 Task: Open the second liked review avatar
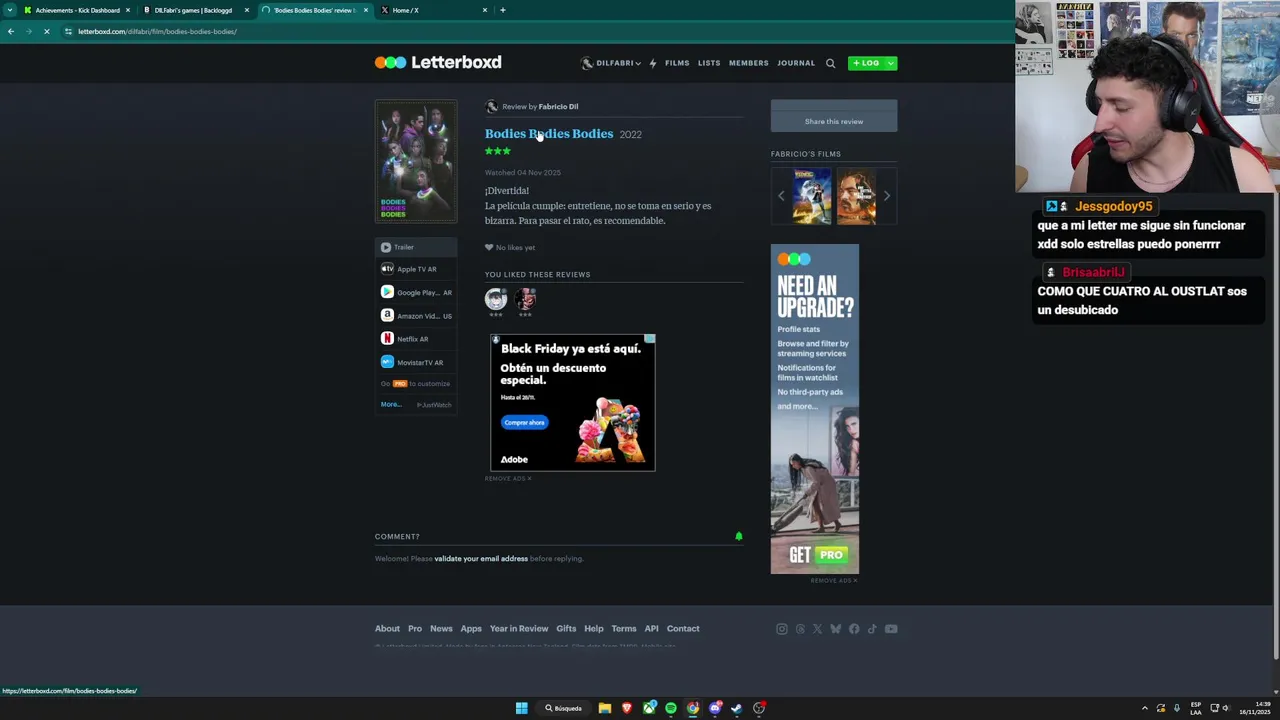tap(525, 298)
